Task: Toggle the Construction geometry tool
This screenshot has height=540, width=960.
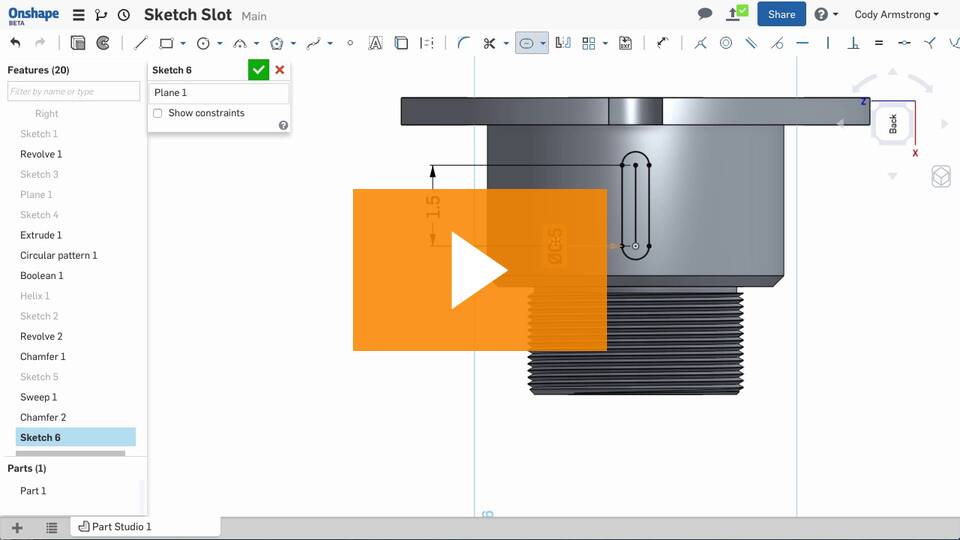Action: pyautogui.click(x=427, y=43)
